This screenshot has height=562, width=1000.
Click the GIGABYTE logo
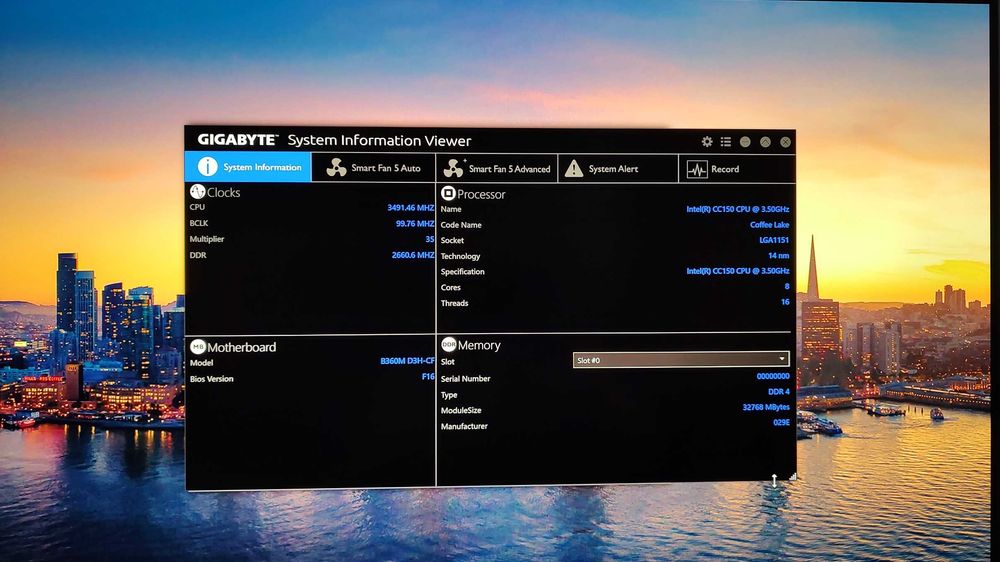(237, 140)
